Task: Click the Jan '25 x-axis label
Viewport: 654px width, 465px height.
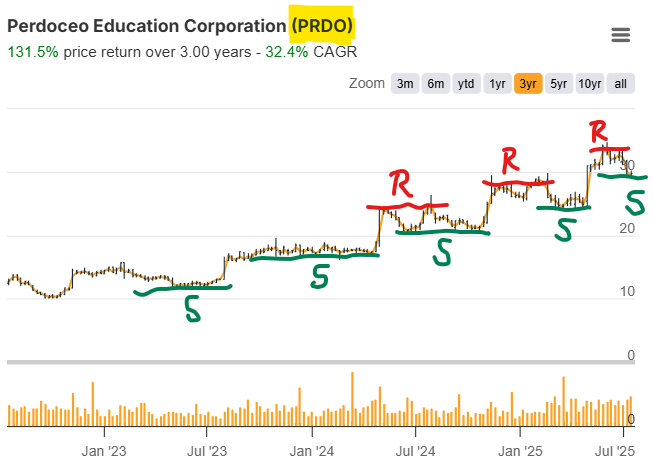Action: point(520,450)
